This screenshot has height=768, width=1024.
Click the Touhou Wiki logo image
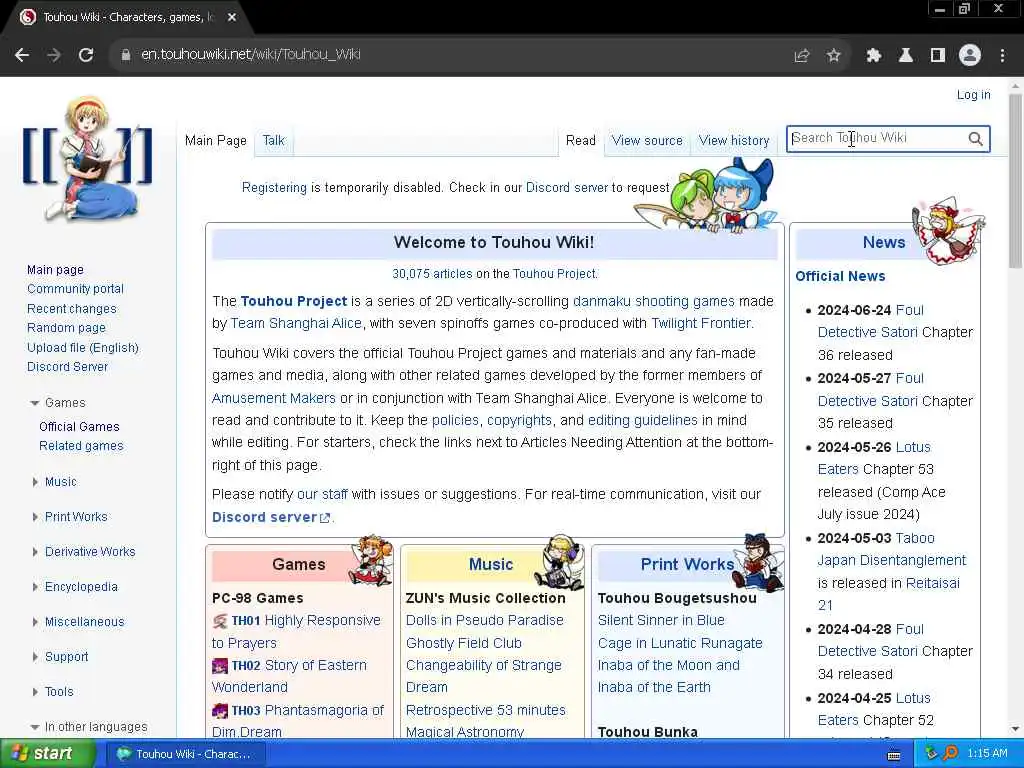point(88,159)
